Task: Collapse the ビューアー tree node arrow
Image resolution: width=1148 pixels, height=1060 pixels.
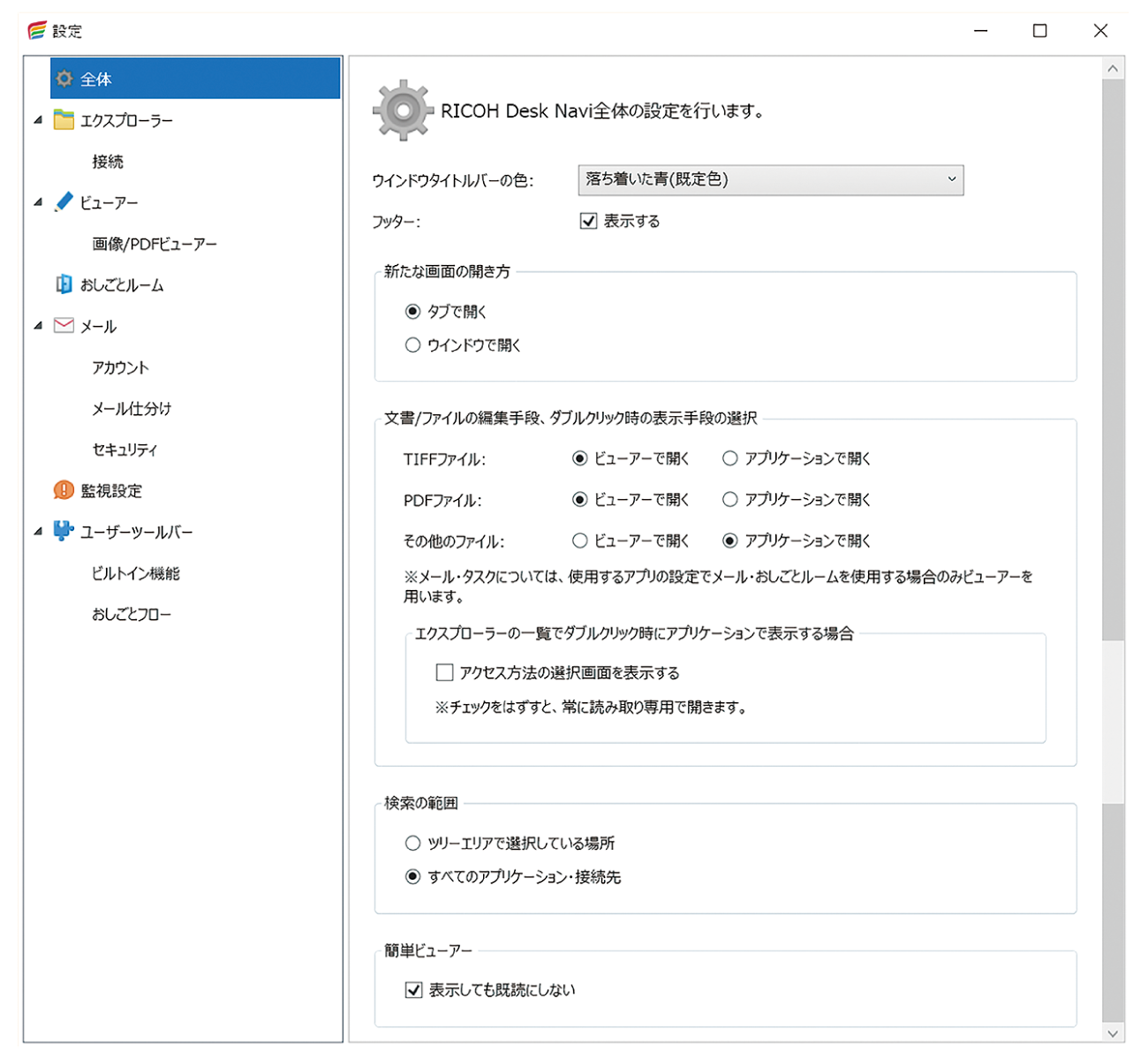Action: 38,202
